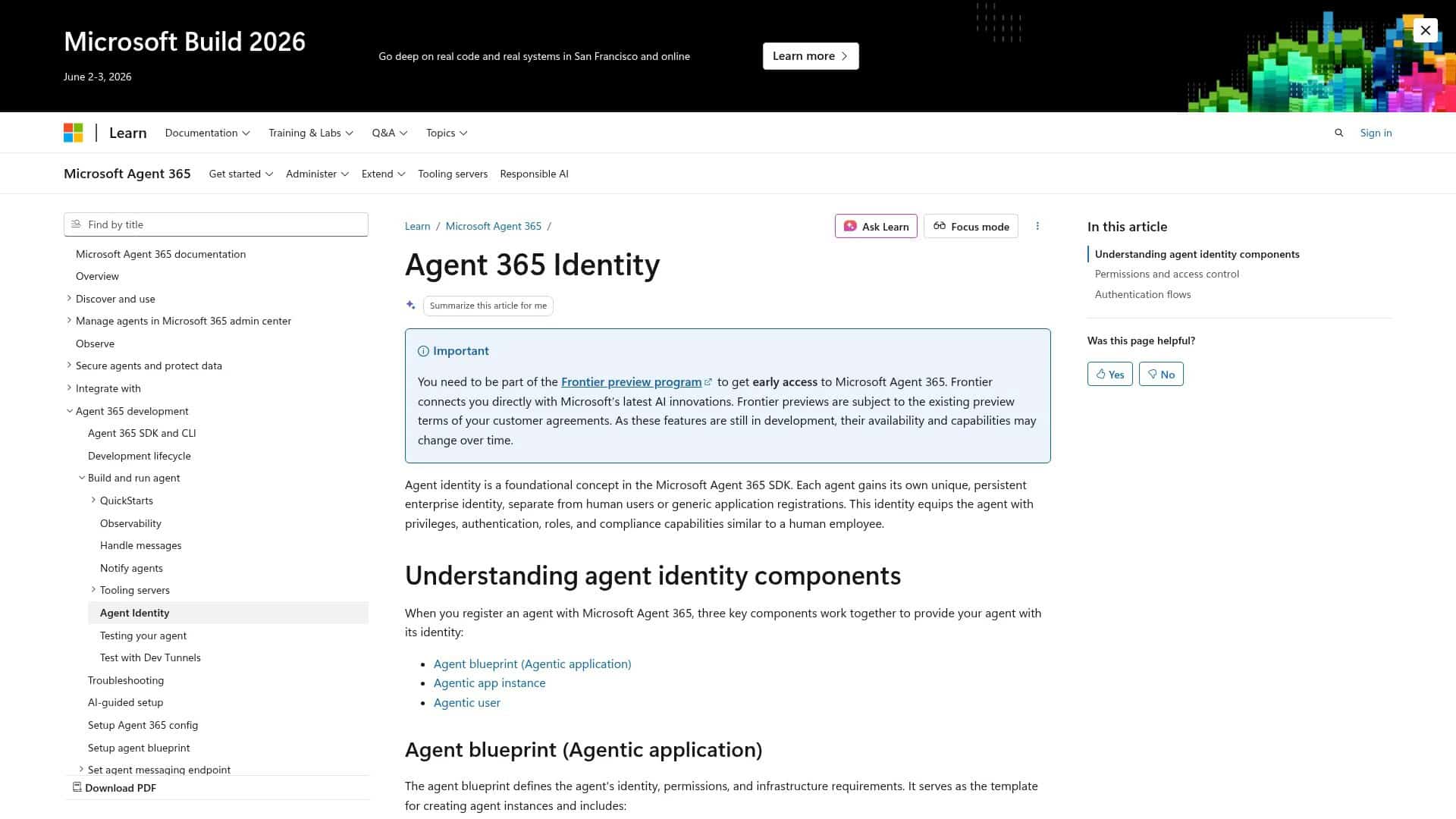Click Summarize this article for me
The width and height of the screenshot is (1456, 819).
click(x=488, y=305)
